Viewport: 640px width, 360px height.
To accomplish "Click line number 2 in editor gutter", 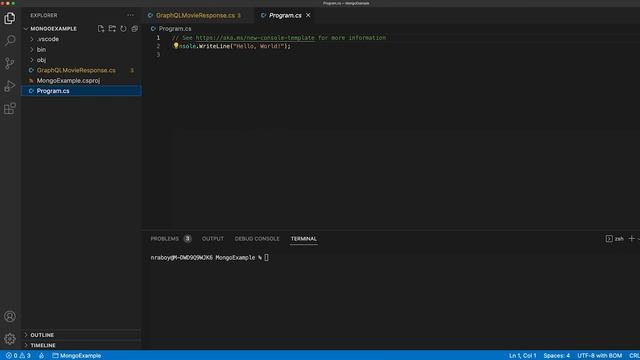I will (158, 46).
